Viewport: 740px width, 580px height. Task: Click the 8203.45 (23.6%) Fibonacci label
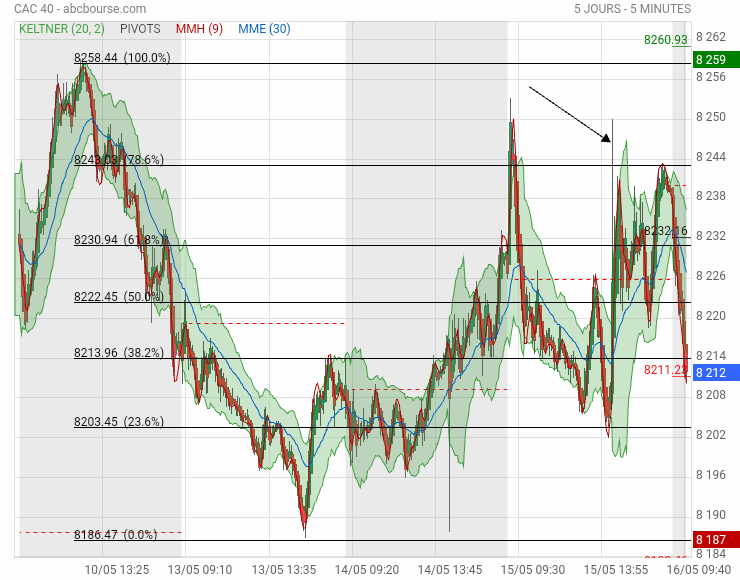tap(119, 421)
